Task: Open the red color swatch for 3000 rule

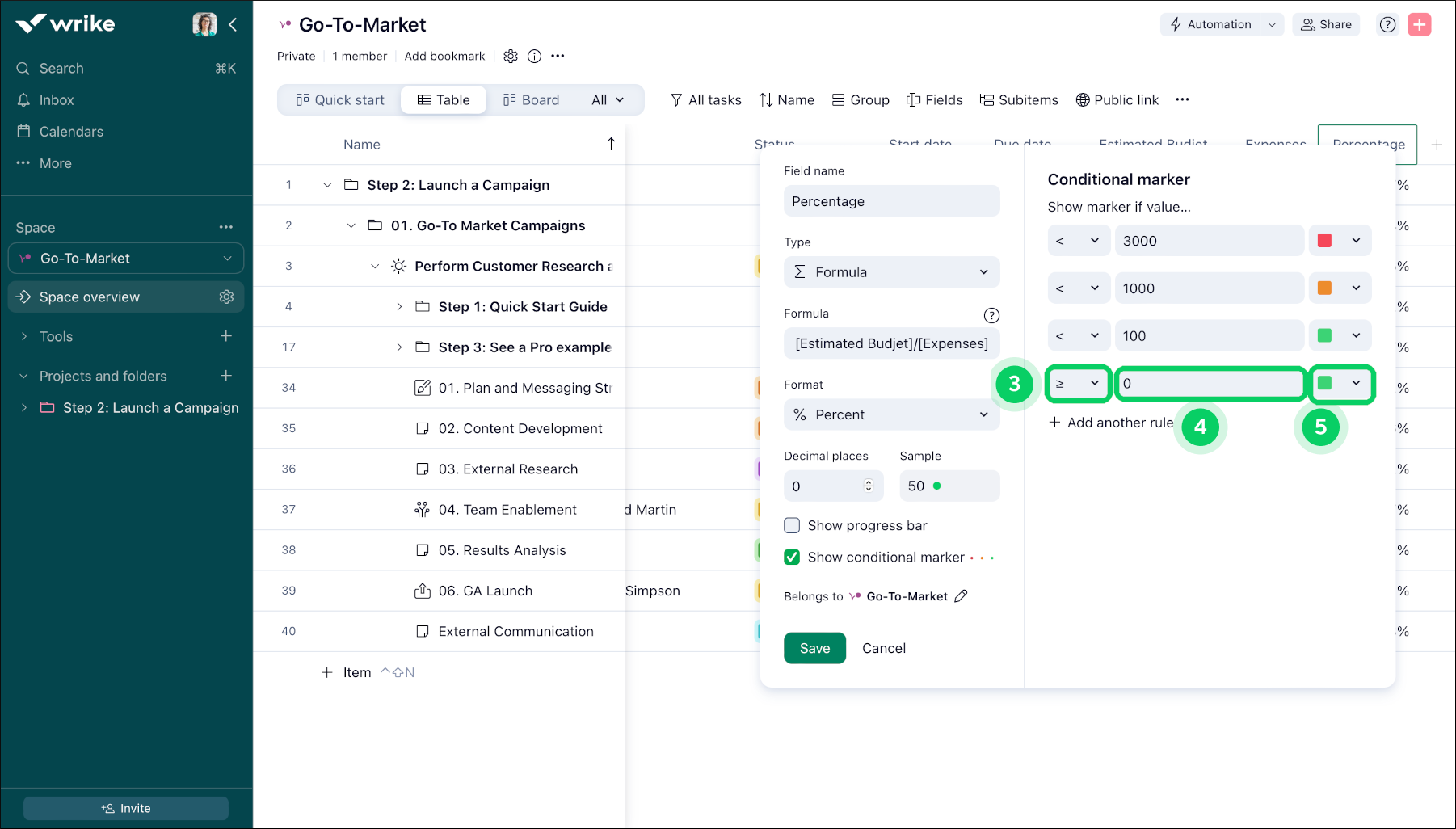Action: pos(1340,241)
